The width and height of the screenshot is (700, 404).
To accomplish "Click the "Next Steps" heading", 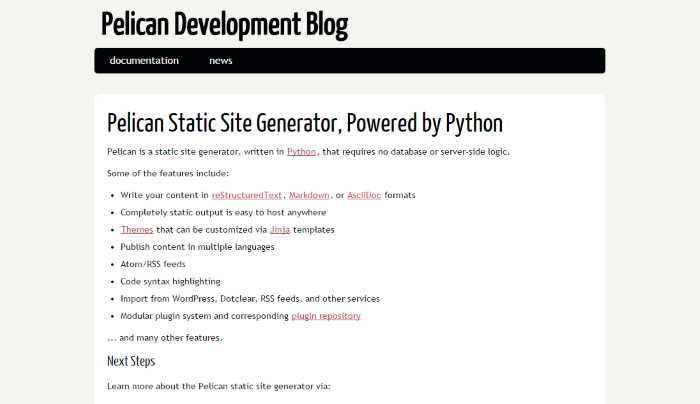I will point(131,361).
